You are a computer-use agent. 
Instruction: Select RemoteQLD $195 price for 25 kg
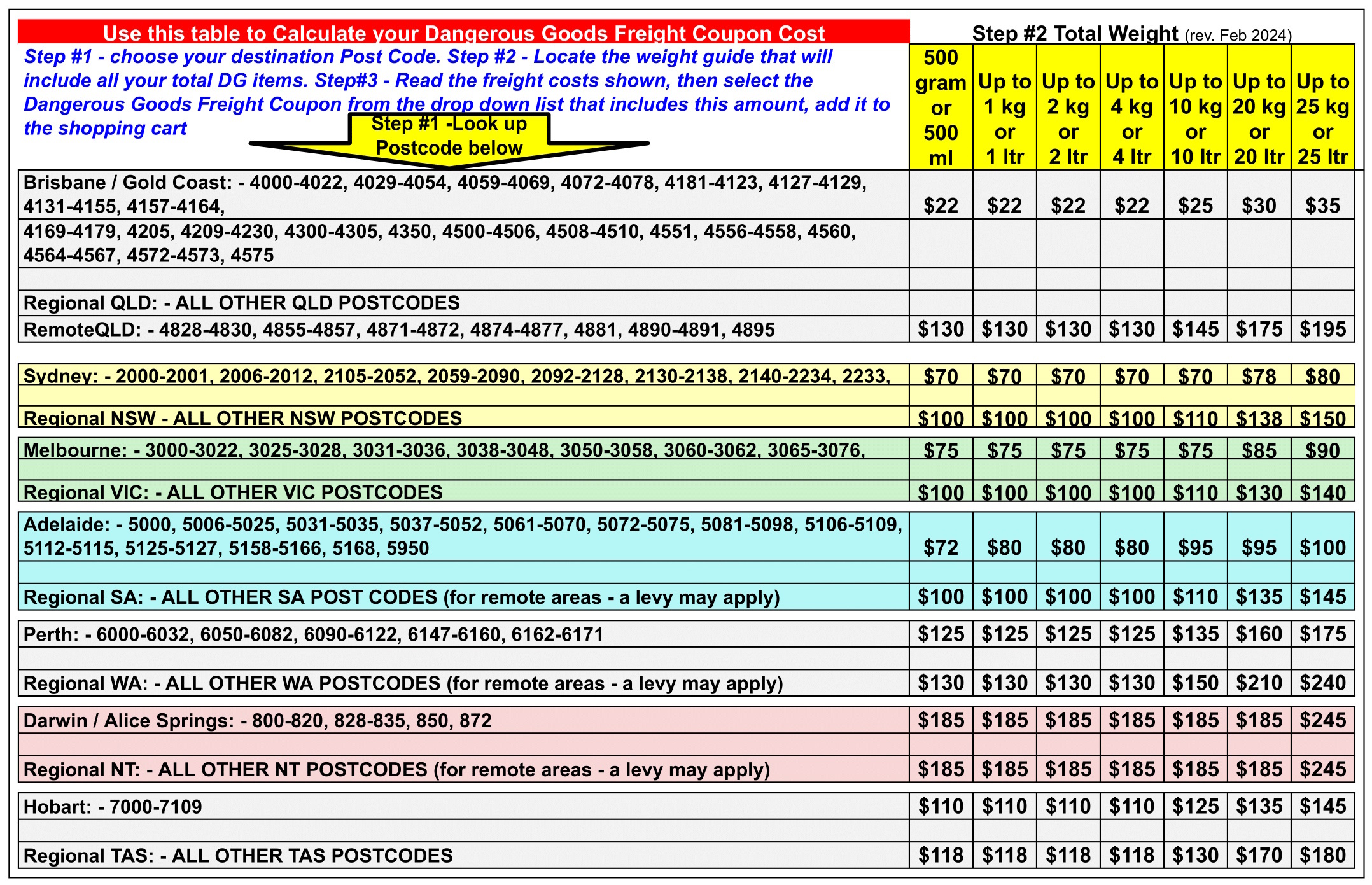(x=1322, y=330)
